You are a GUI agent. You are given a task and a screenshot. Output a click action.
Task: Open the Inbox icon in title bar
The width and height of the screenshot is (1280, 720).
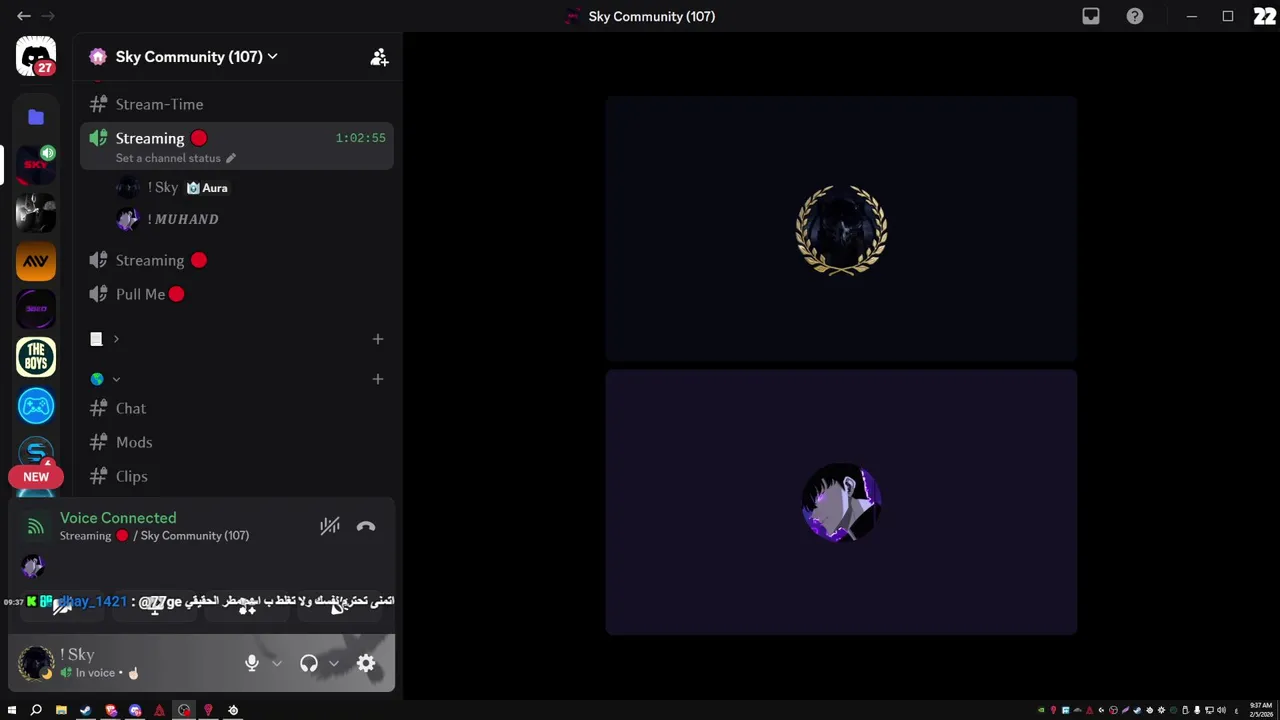tap(1091, 16)
